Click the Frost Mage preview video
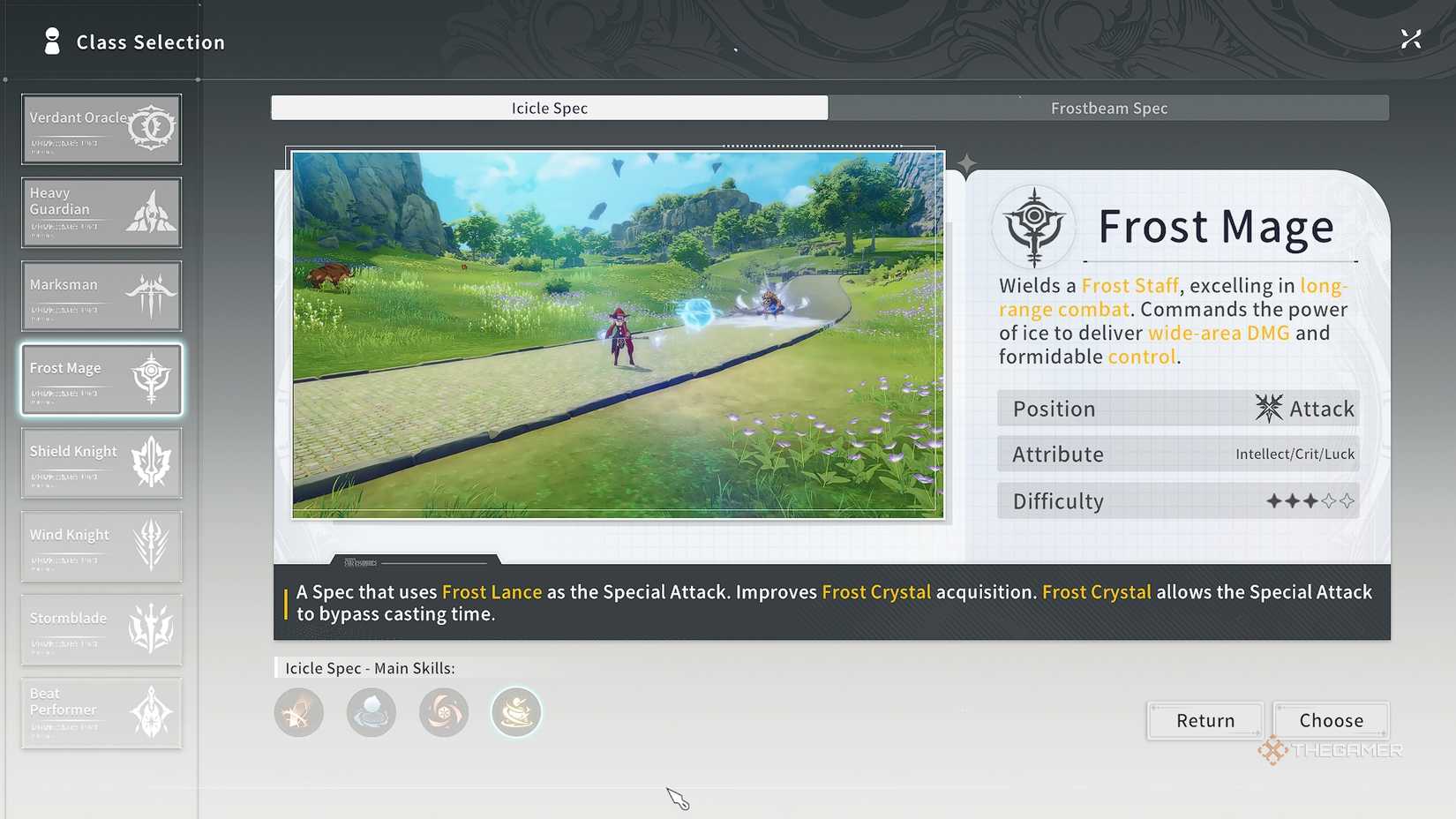Image resolution: width=1456 pixels, height=819 pixels. pos(618,334)
